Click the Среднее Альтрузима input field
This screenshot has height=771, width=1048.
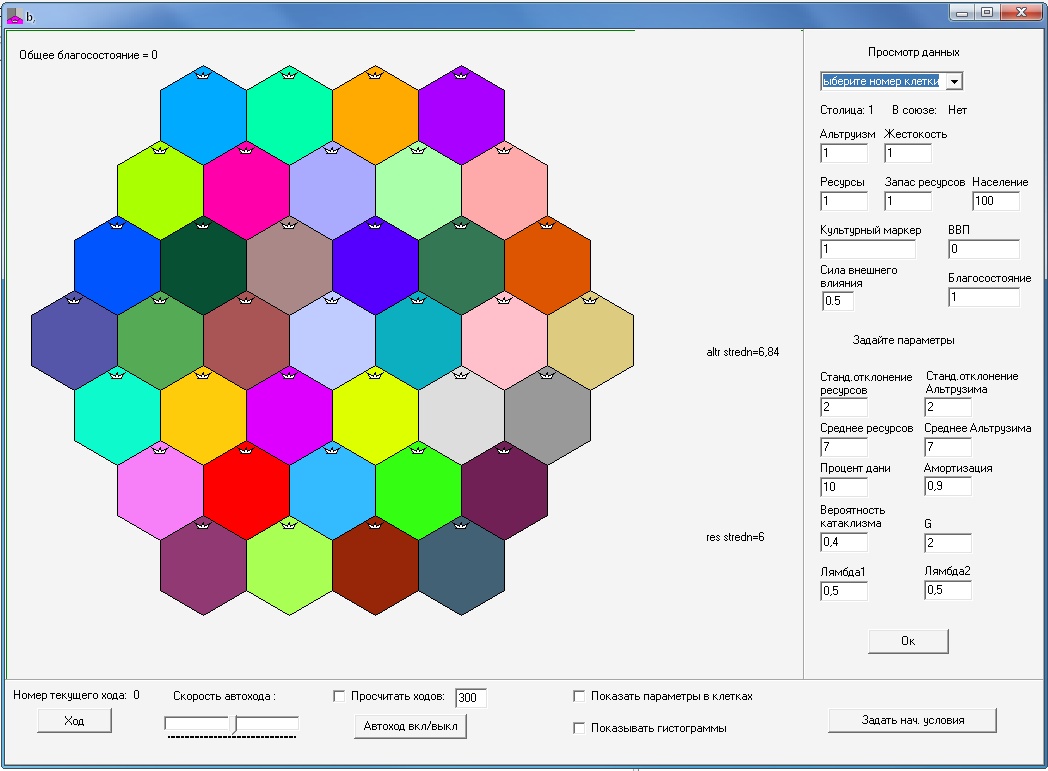(x=948, y=447)
